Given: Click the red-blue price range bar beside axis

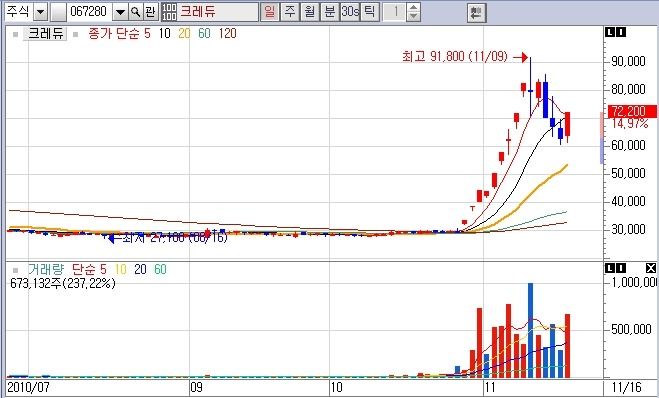Looking at the screenshot, I should [x=602, y=137].
